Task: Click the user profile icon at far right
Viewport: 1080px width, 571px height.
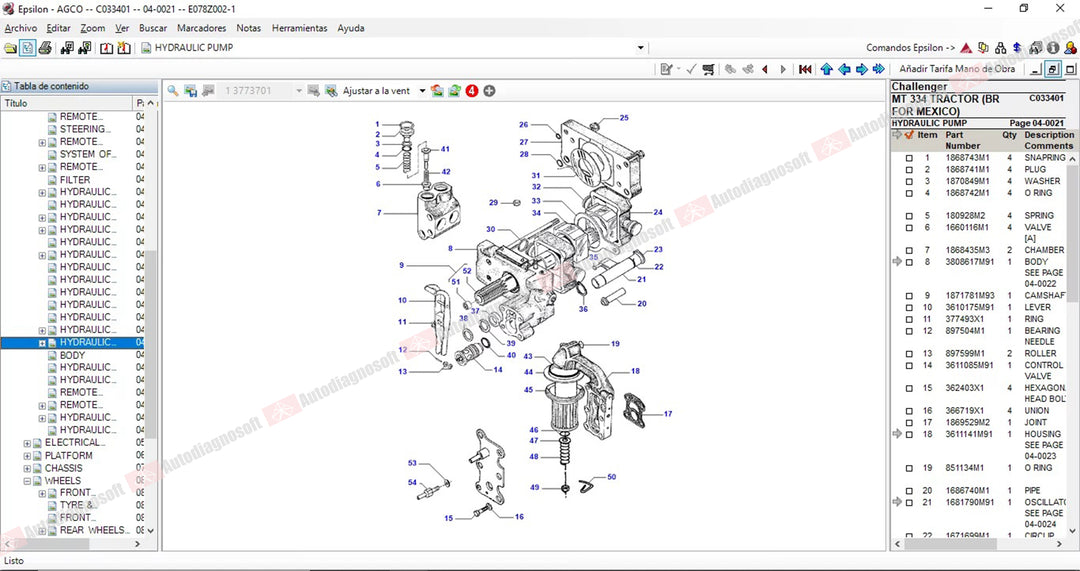Action: pyautogui.click(x=1070, y=48)
